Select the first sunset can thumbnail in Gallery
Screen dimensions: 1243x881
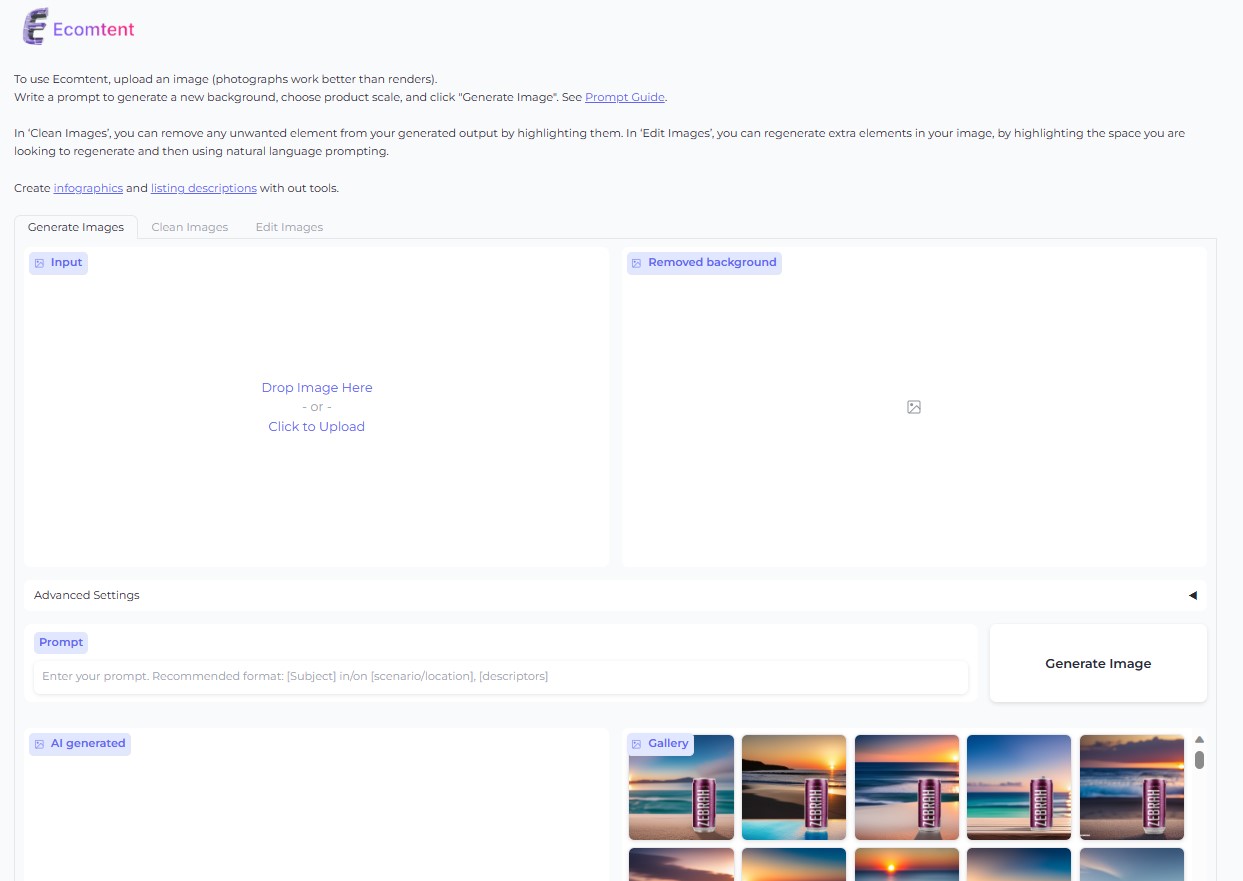coord(681,787)
